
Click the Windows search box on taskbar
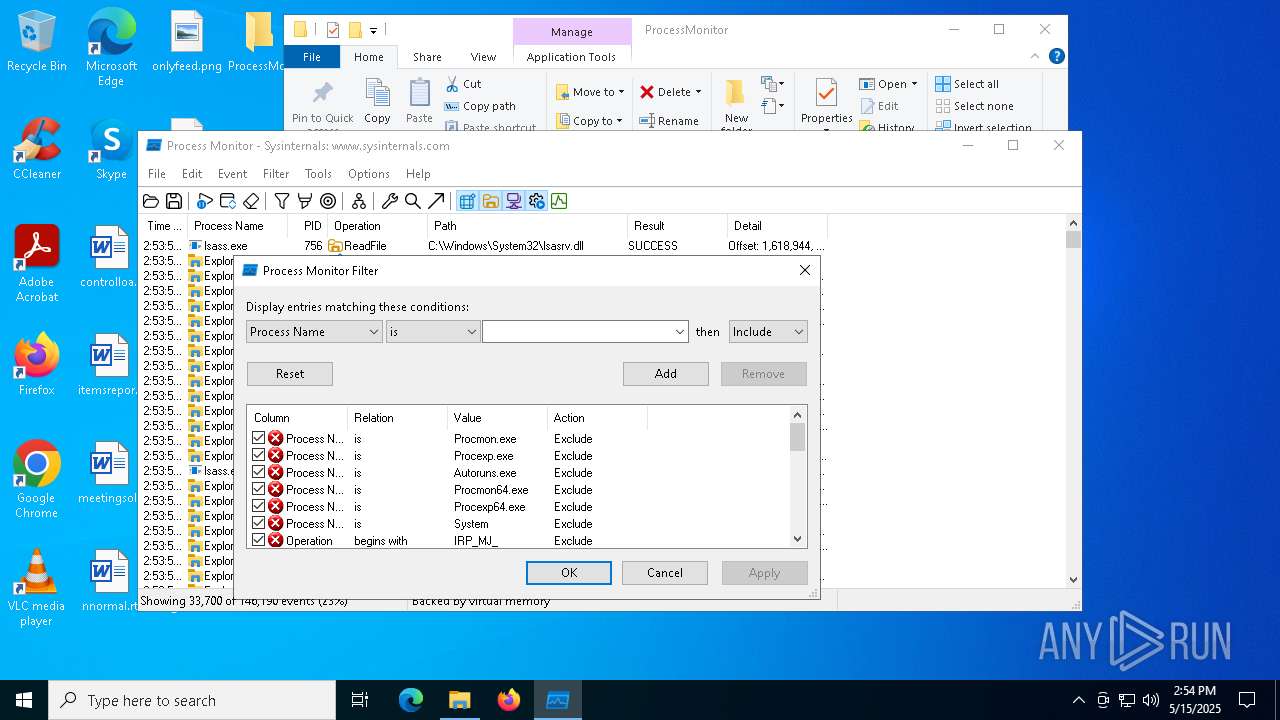192,700
